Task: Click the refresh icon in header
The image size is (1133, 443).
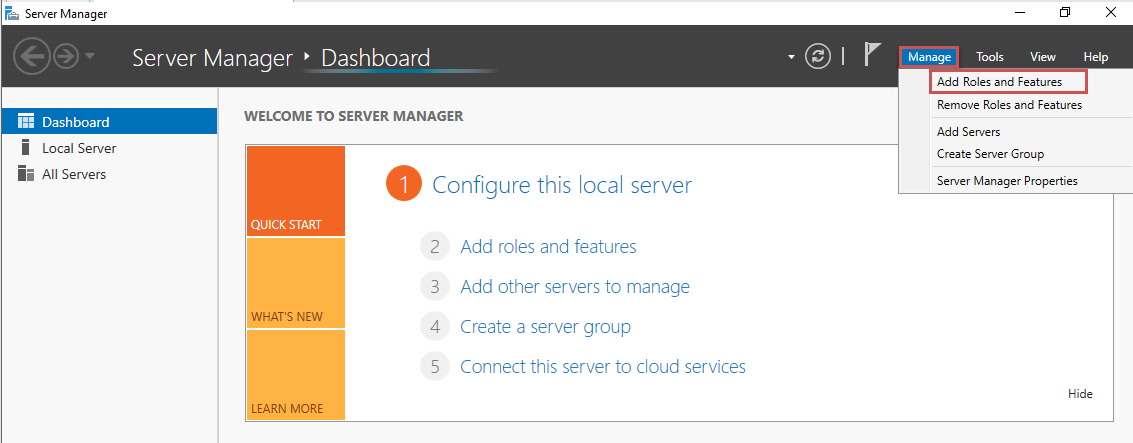Action: (818, 56)
